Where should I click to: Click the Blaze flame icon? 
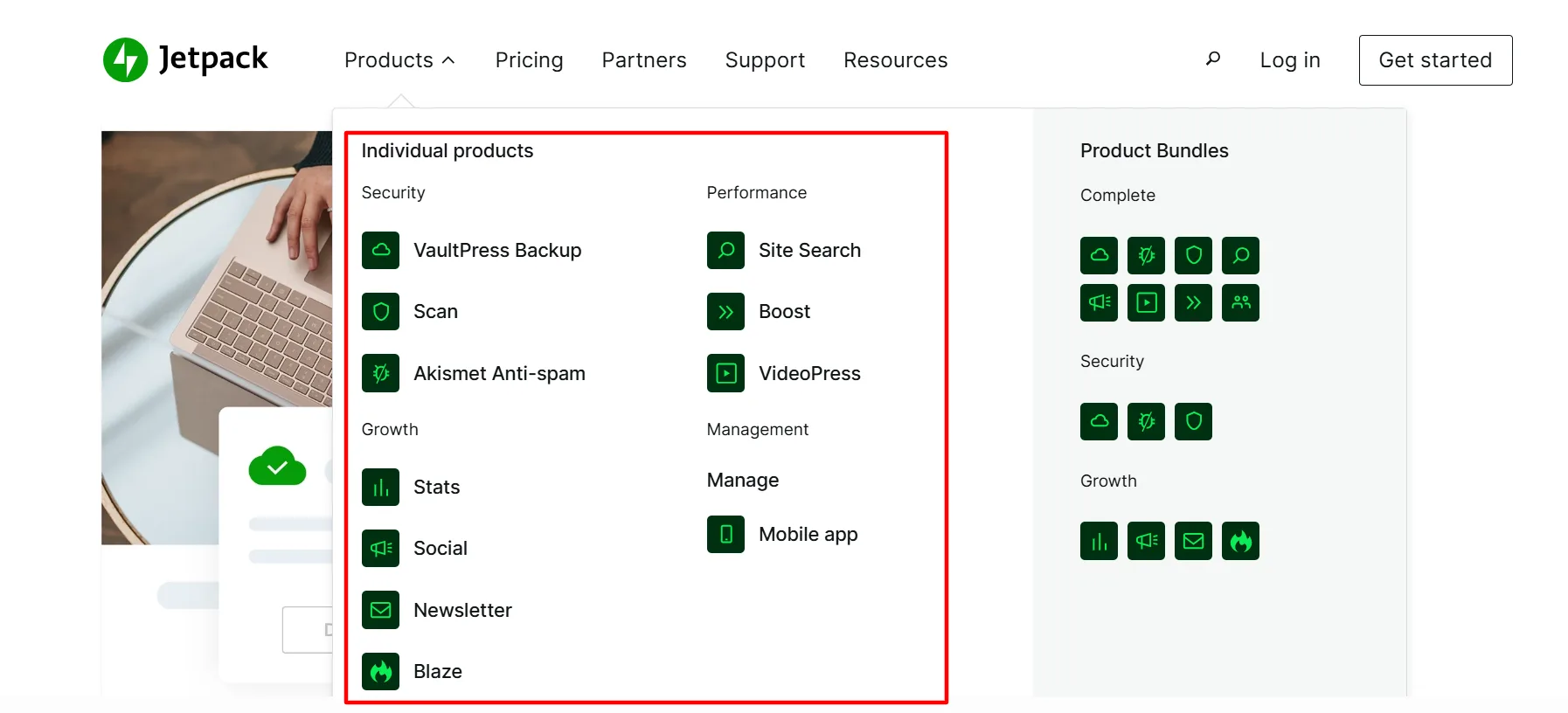[x=381, y=672]
